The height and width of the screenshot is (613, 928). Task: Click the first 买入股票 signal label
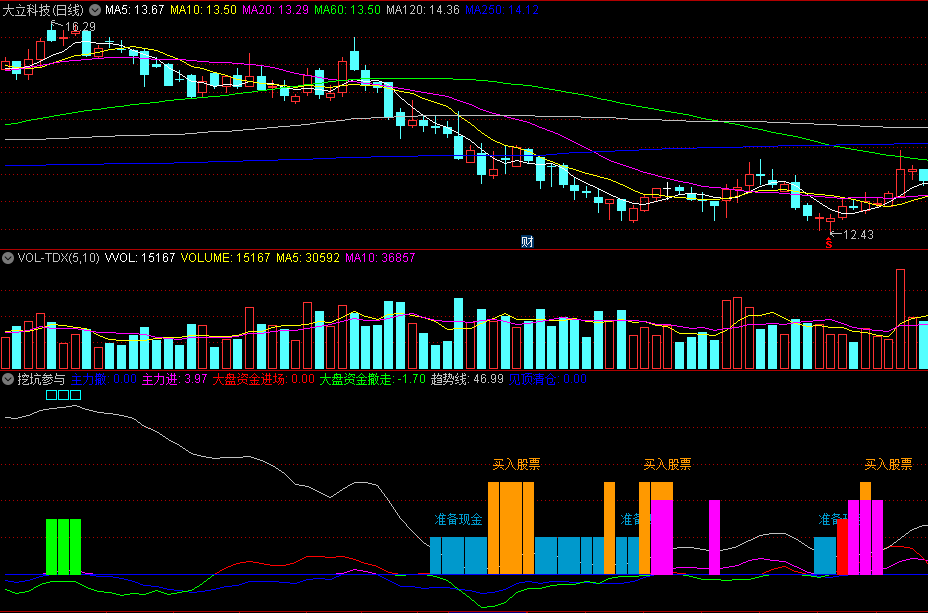[x=517, y=464]
